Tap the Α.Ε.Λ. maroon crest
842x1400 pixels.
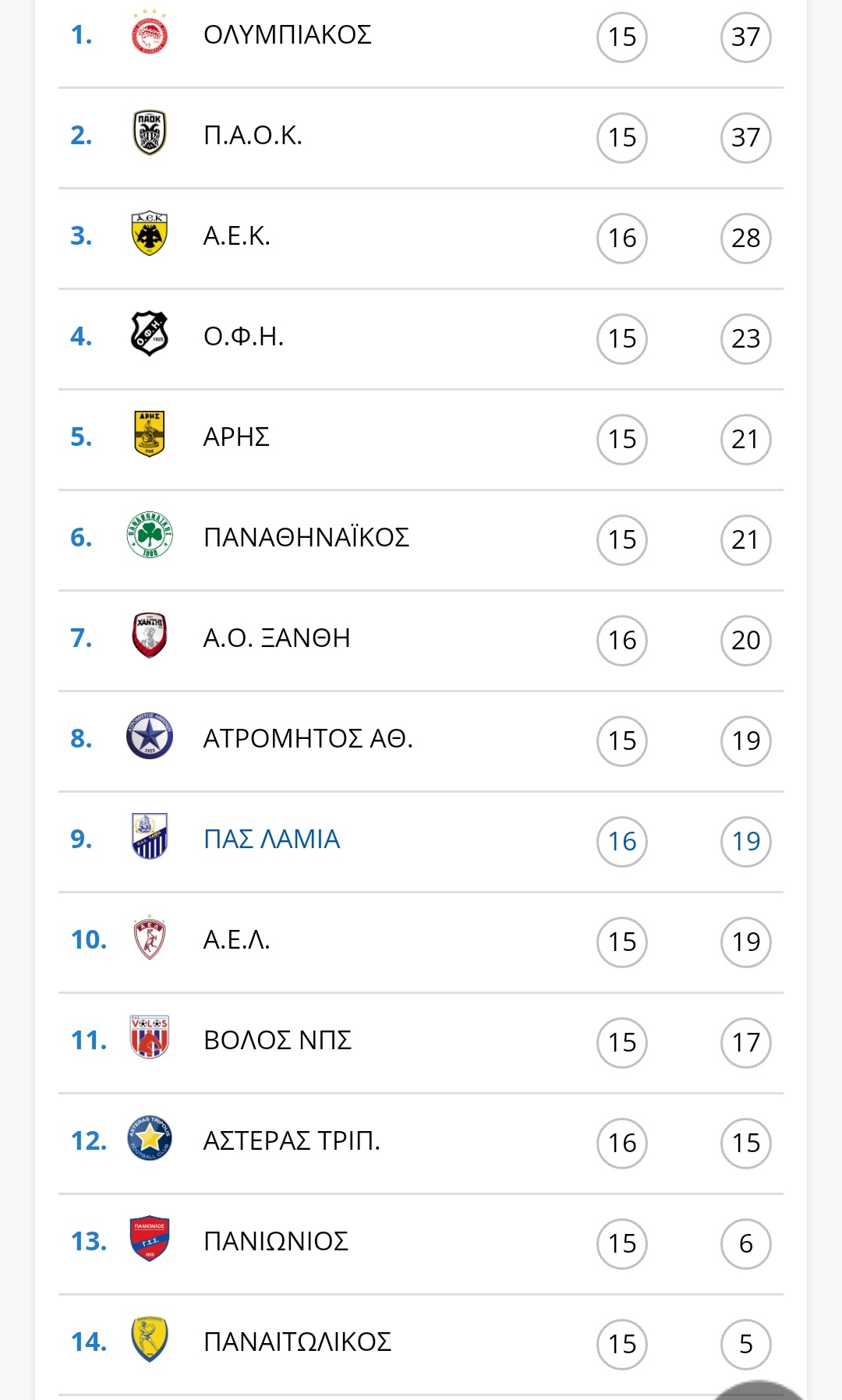tap(150, 938)
